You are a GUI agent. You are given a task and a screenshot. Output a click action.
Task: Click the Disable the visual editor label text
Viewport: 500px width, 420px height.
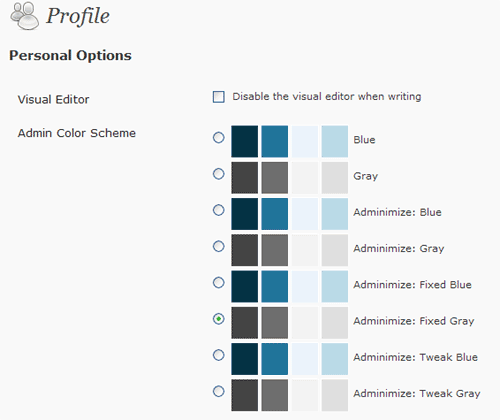(327, 97)
